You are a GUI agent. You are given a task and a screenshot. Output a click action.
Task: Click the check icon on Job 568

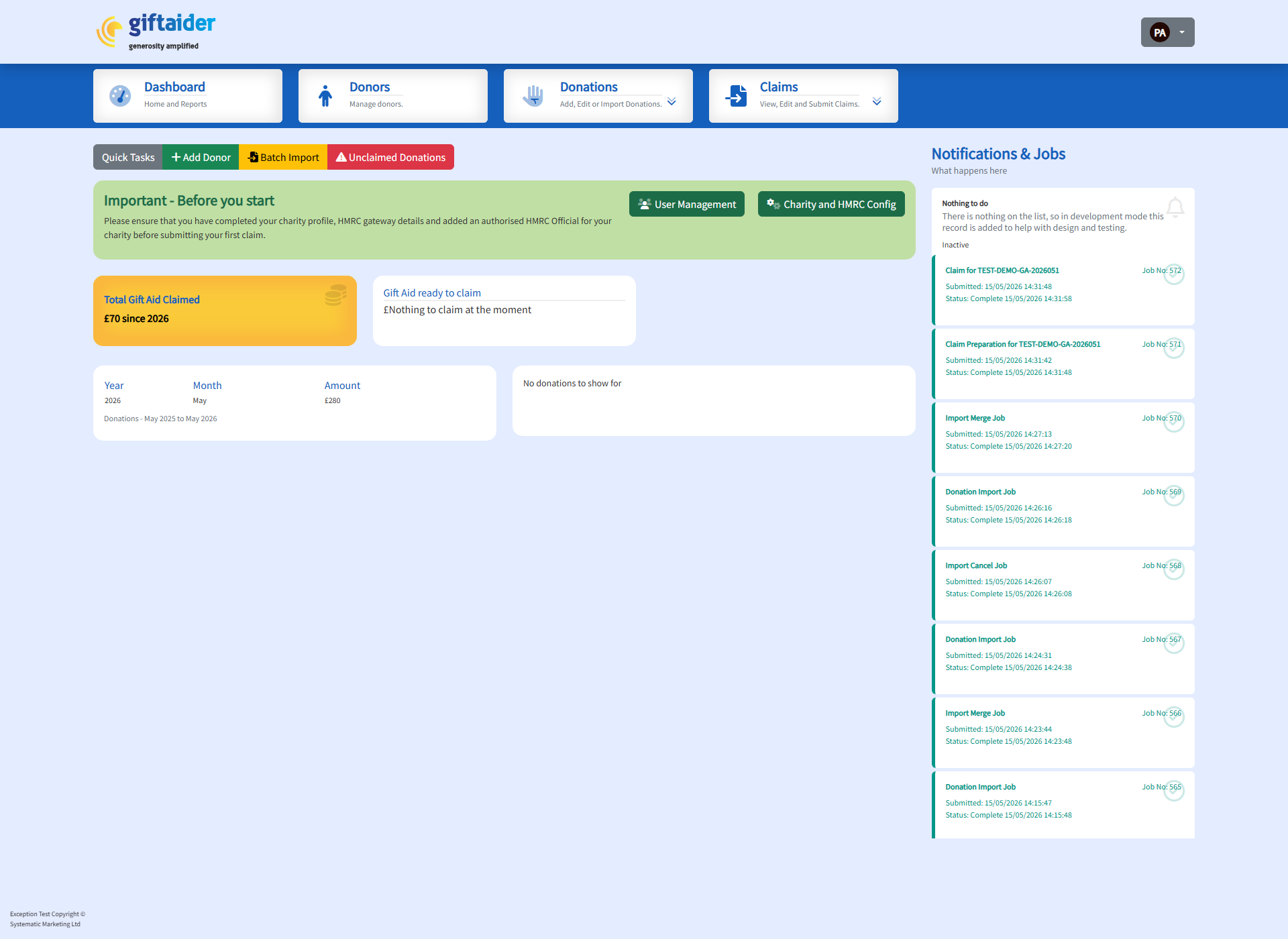(x=1174, y=569)
